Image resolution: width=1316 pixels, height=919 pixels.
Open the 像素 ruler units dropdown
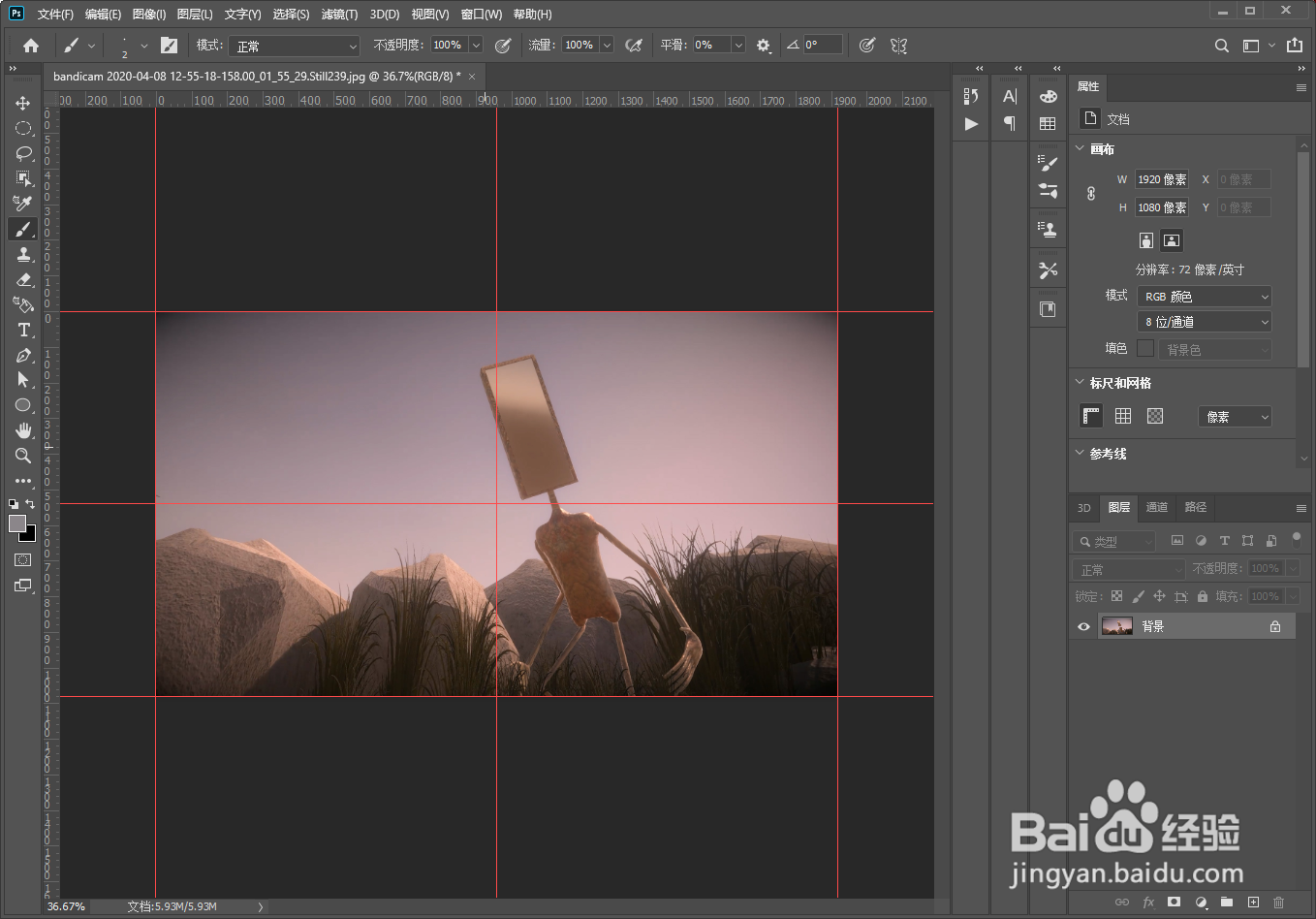[1235, 417]
